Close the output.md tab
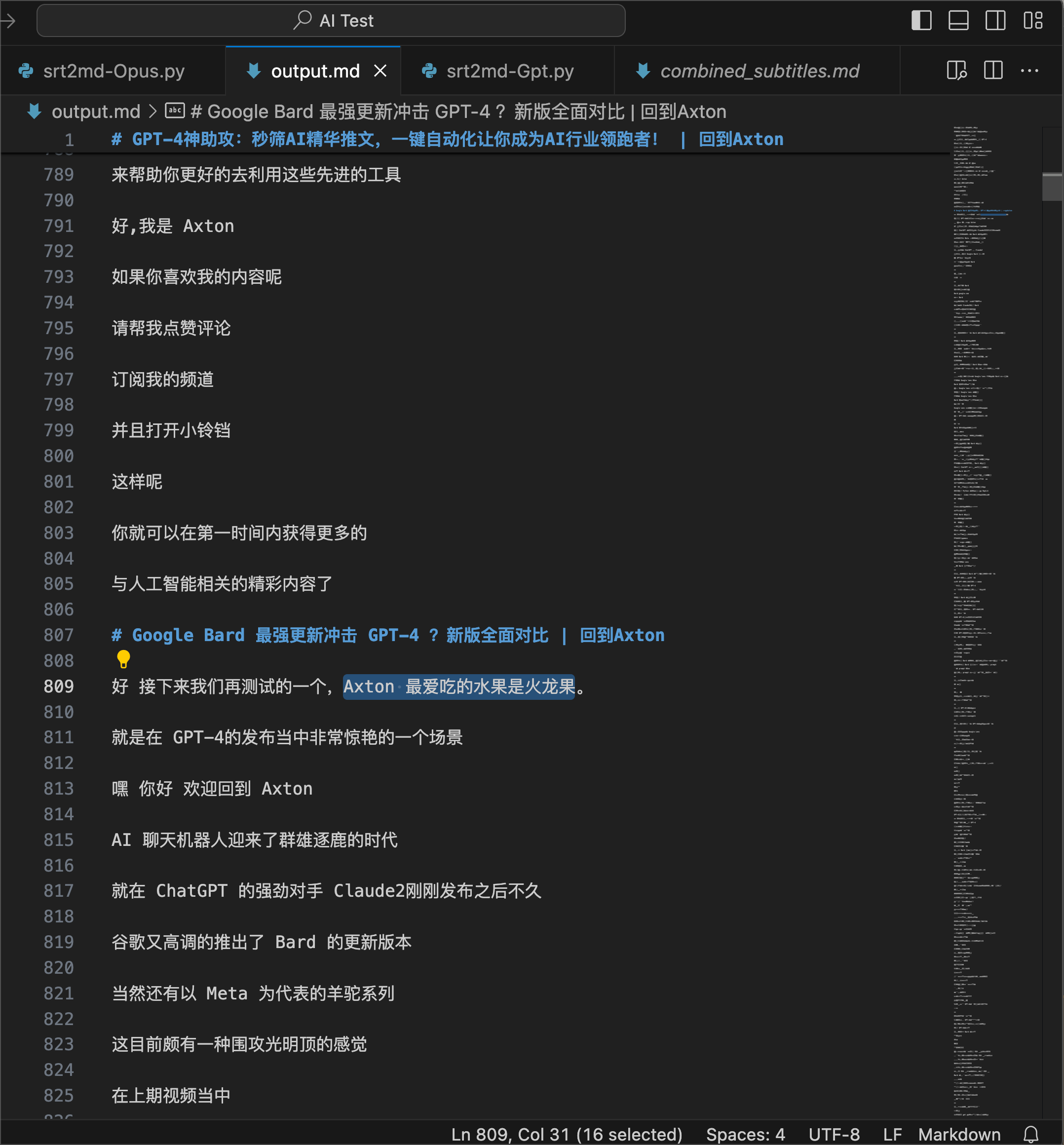 click(380, 71)
